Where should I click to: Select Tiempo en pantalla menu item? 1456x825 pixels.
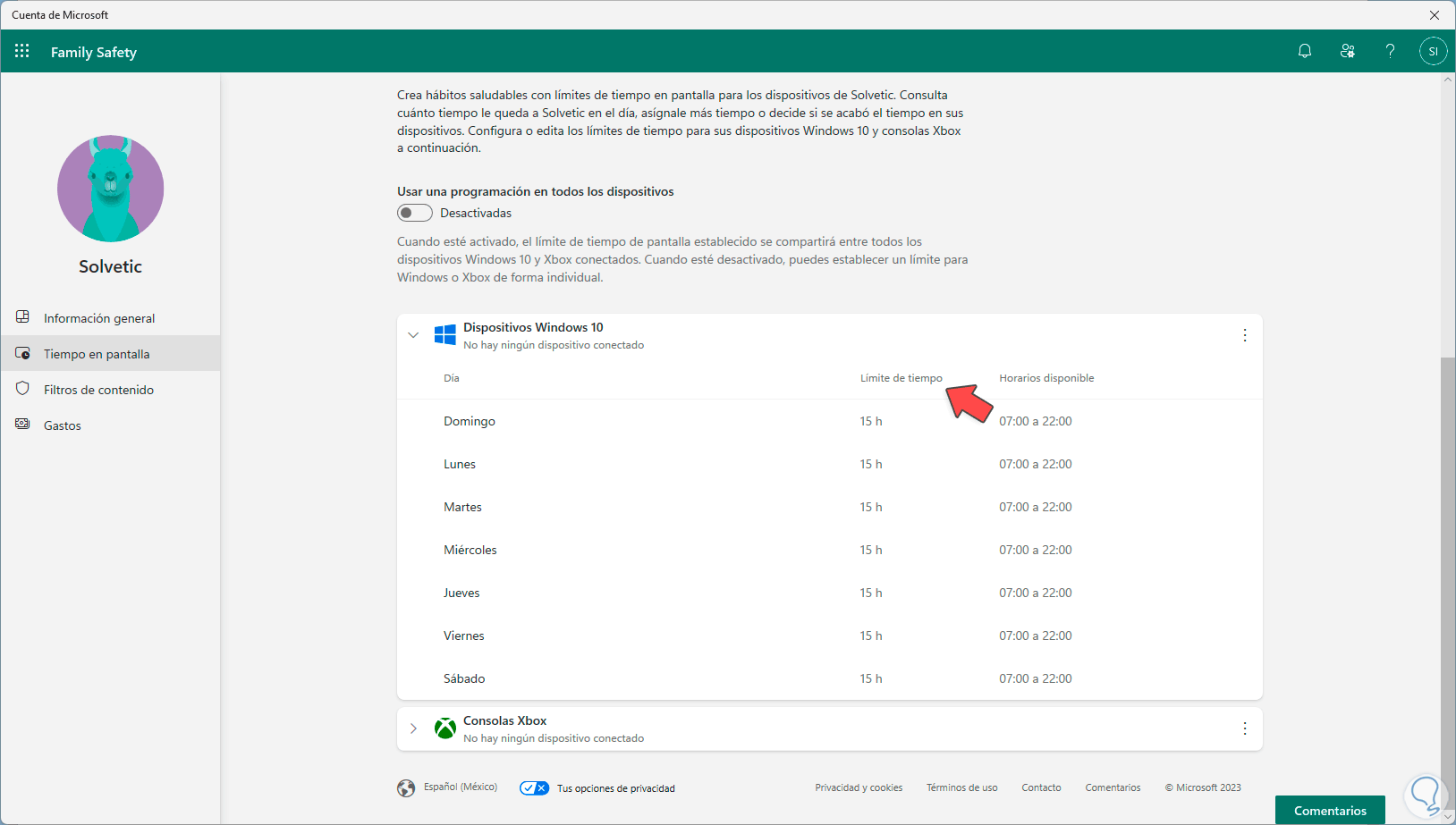110,353
